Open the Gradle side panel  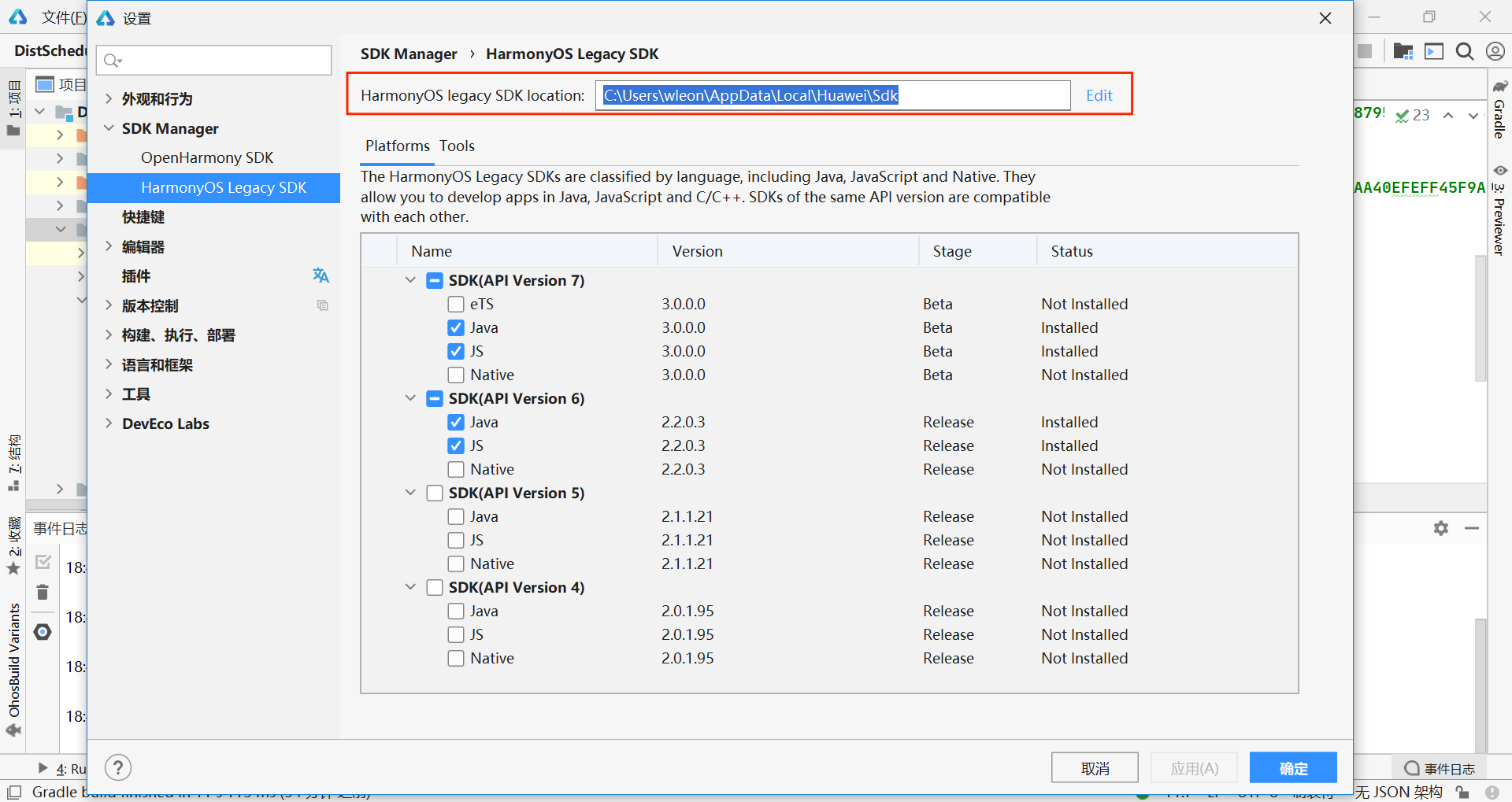[1499, 109]
